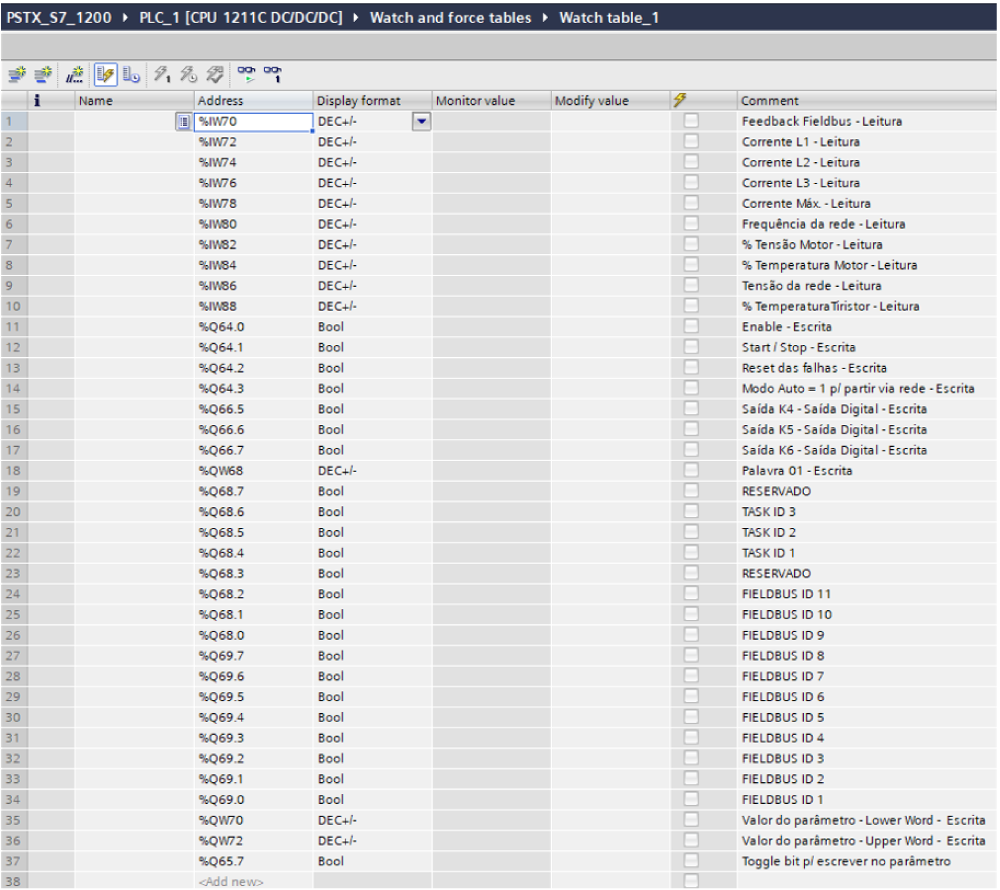Image resolution: width=1000 pixels, height=890 pixels.
Task: Click the lightning bolt column header icon
Action: (x=680, y=100)
